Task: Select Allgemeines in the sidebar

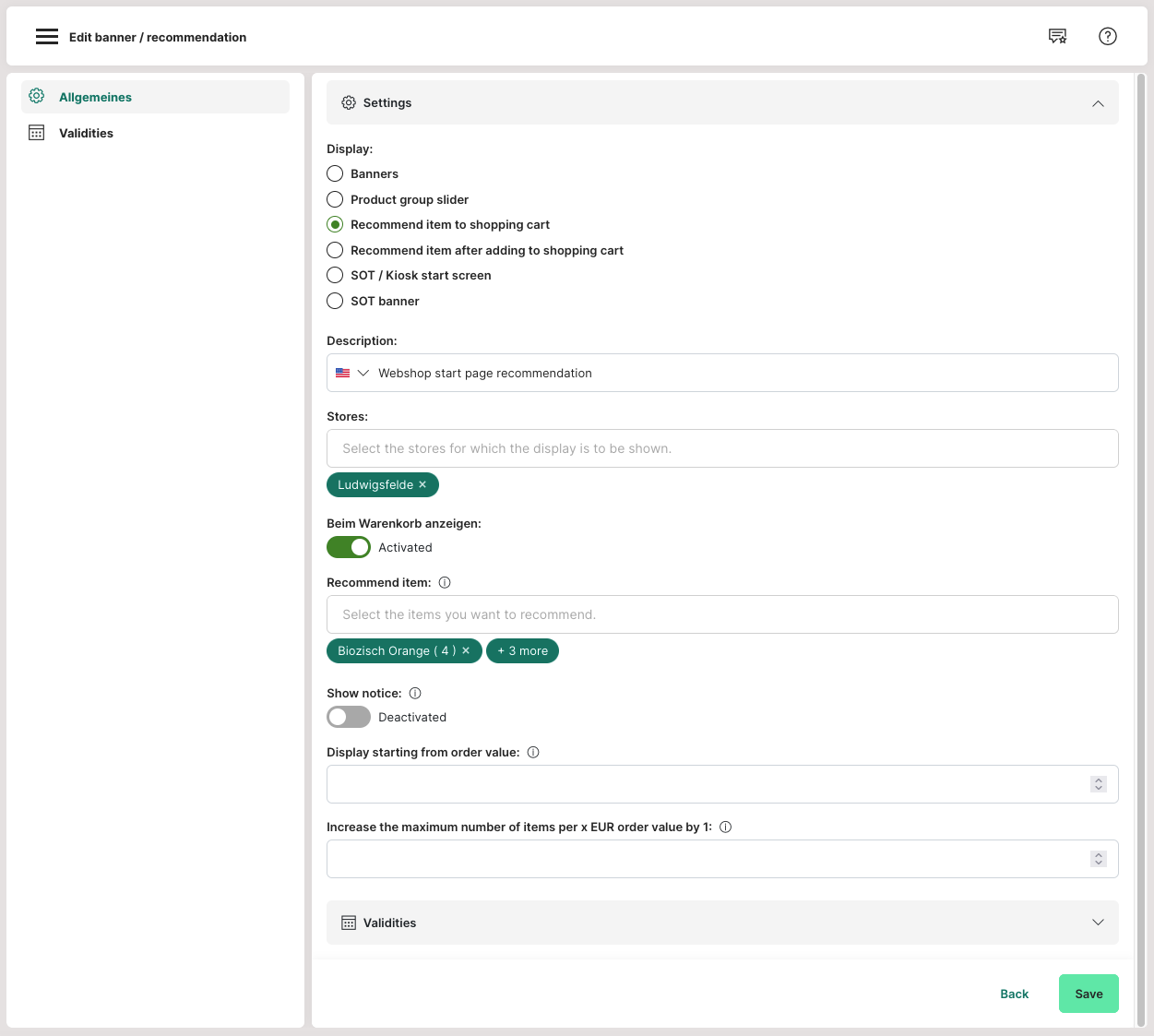Action: (x=95, y=98)
